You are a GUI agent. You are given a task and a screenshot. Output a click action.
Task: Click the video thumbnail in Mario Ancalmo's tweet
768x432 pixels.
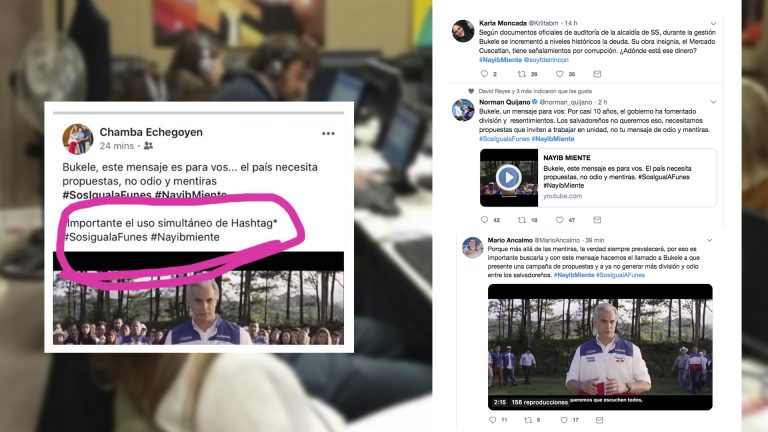[x=600, y=347]
